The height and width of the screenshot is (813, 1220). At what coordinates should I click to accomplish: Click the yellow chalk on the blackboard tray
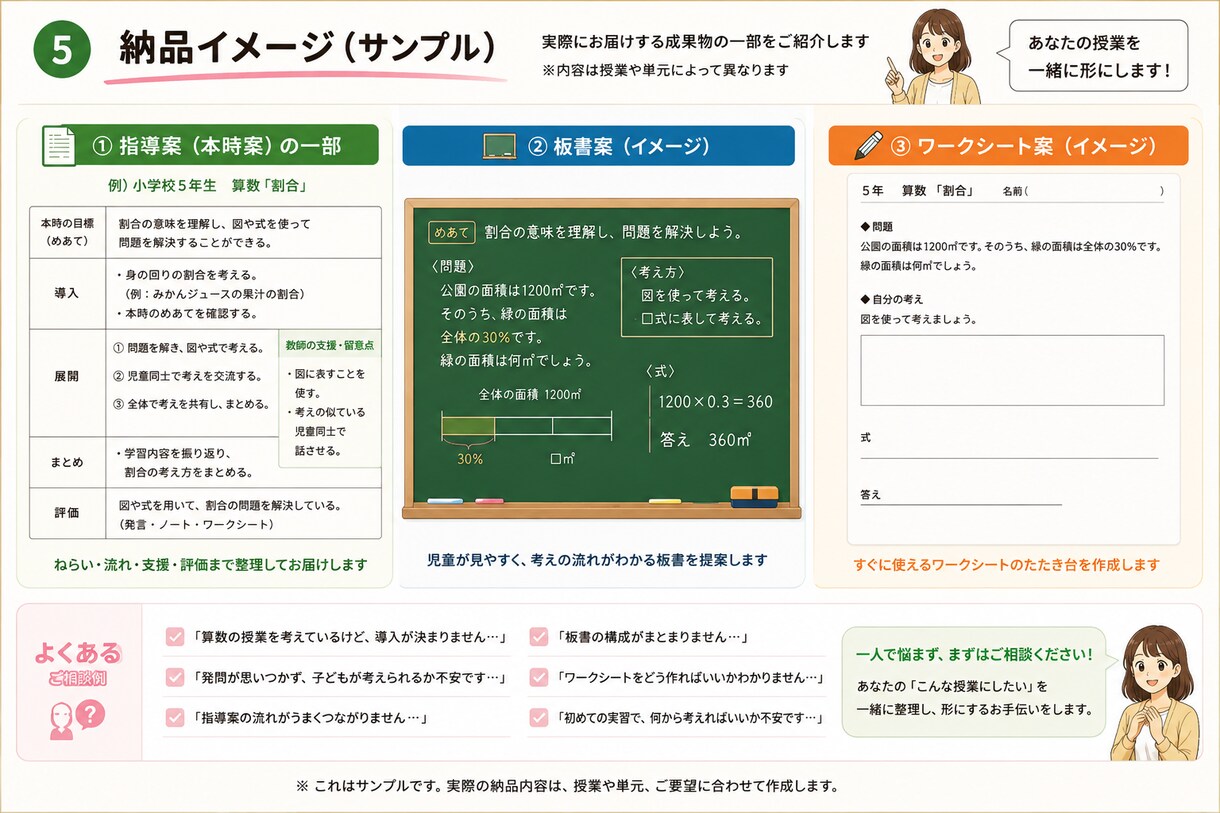[665, 500]
